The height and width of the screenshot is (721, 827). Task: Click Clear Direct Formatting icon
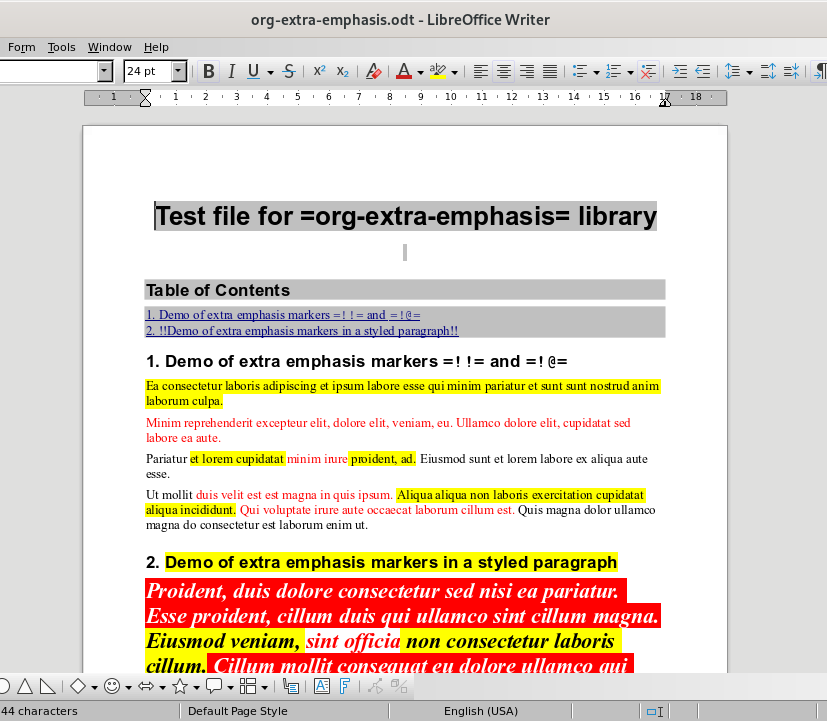[373, 71]
